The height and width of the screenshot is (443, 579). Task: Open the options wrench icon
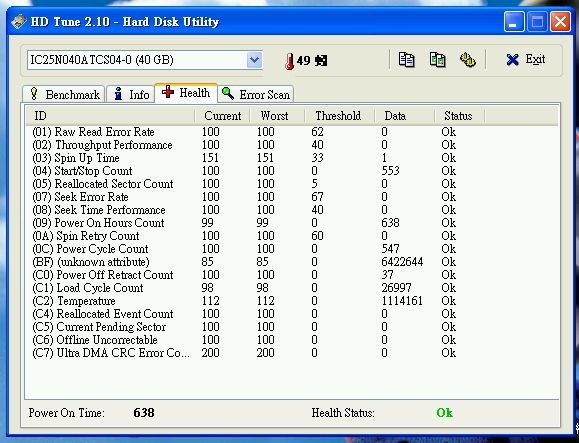(x=467, y=60)
